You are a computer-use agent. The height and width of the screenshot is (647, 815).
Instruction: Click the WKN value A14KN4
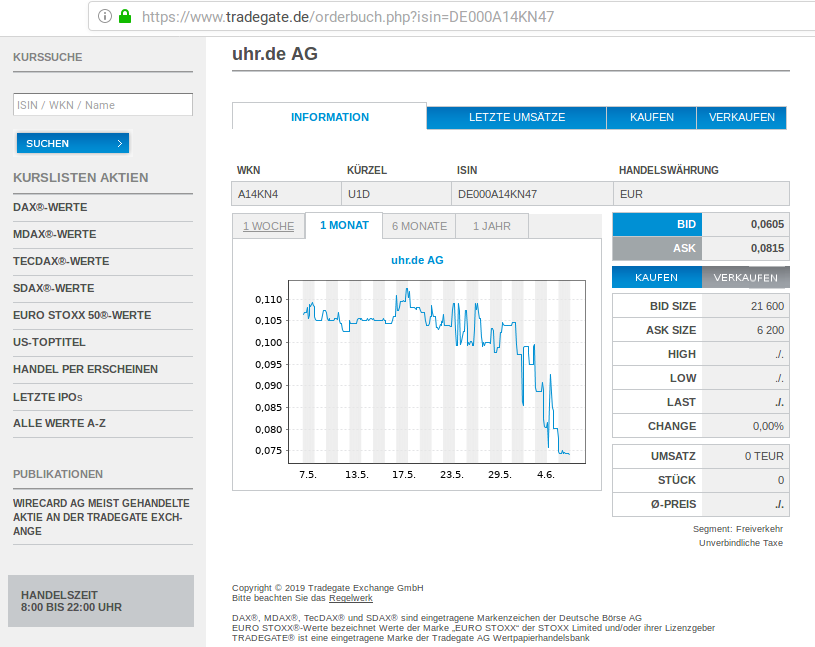pos(258,194)
